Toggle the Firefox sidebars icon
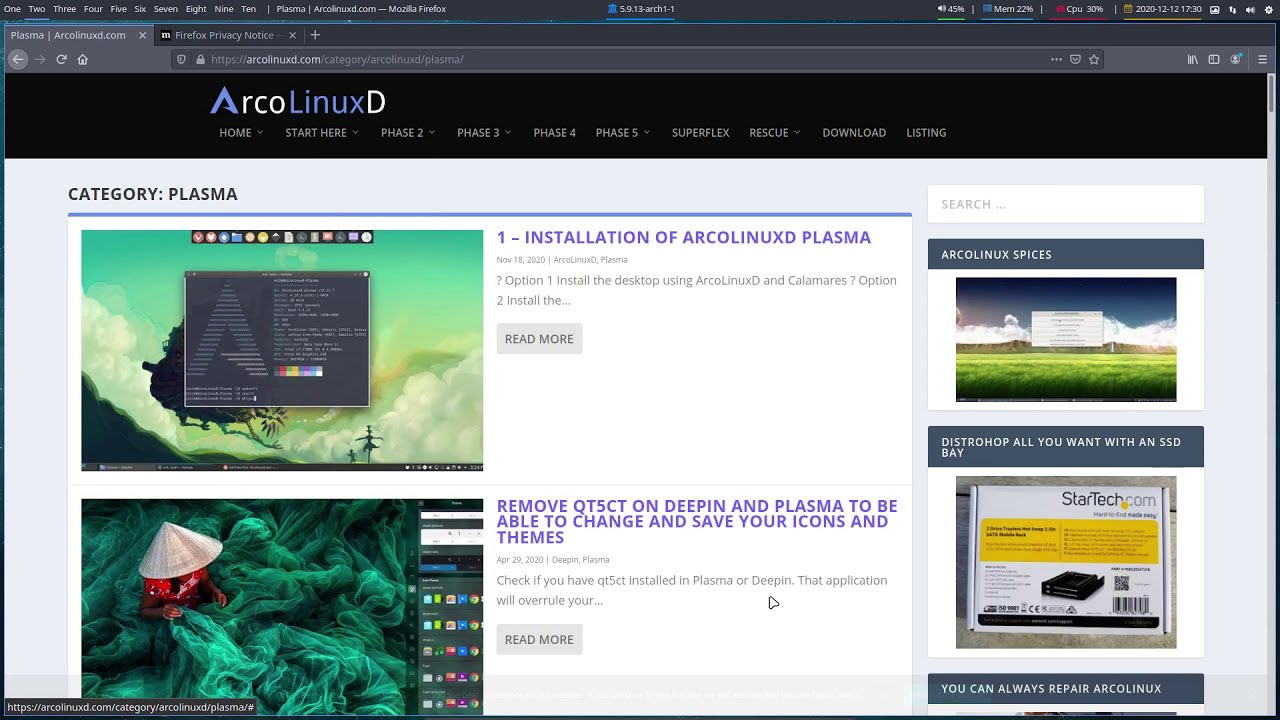This screenshot has width=1280, height=720. coord(1214,59)
